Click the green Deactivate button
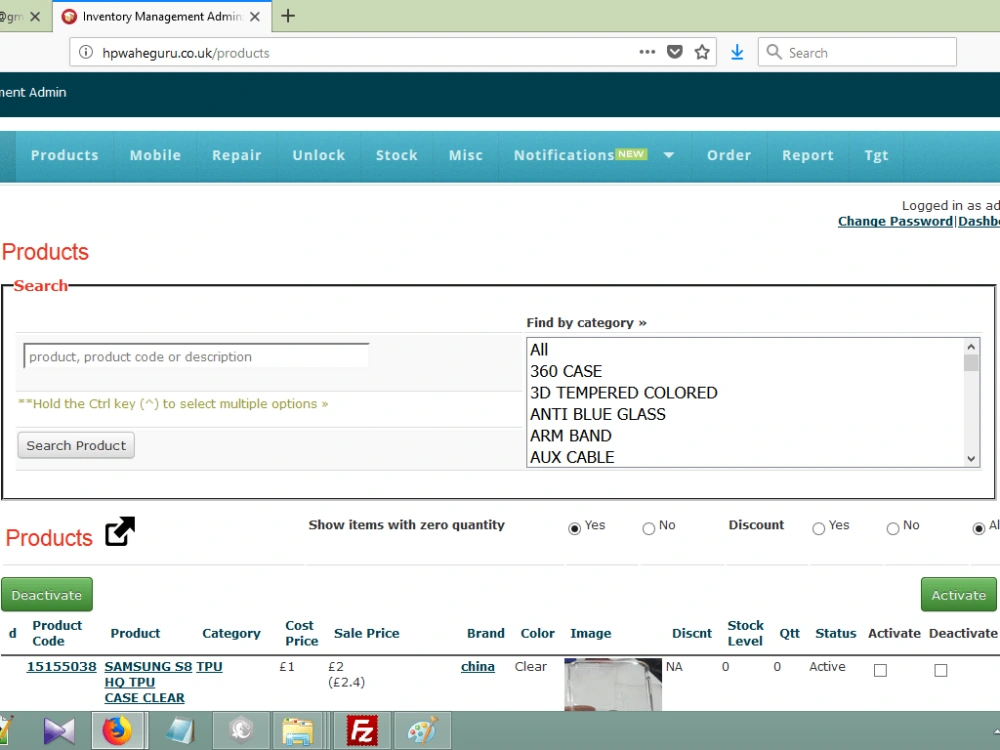 pyautogui.click(x=47, y=594)
